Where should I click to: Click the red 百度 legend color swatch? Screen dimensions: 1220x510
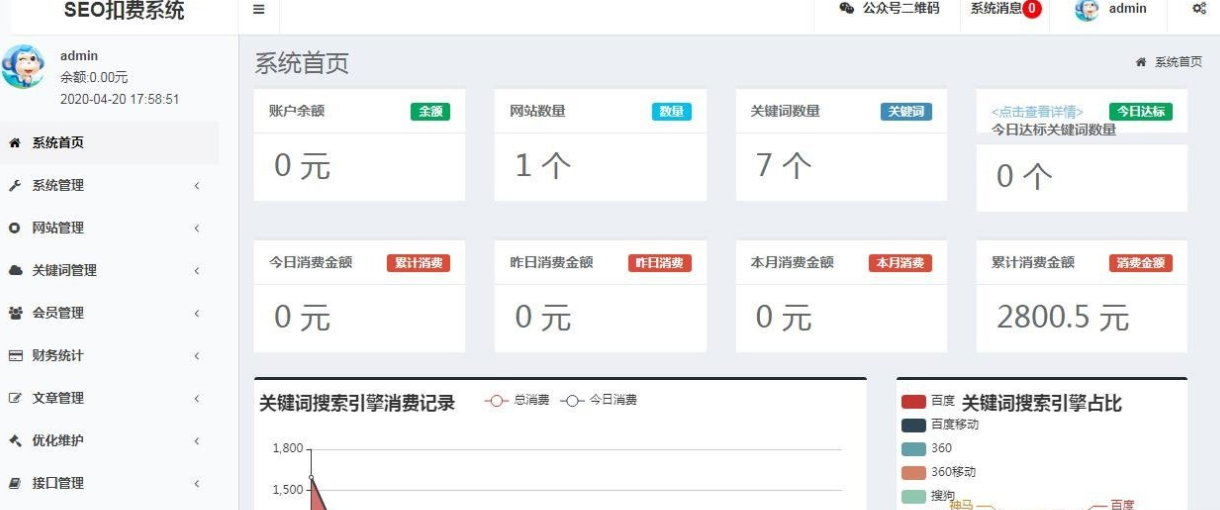coord(913,401)
